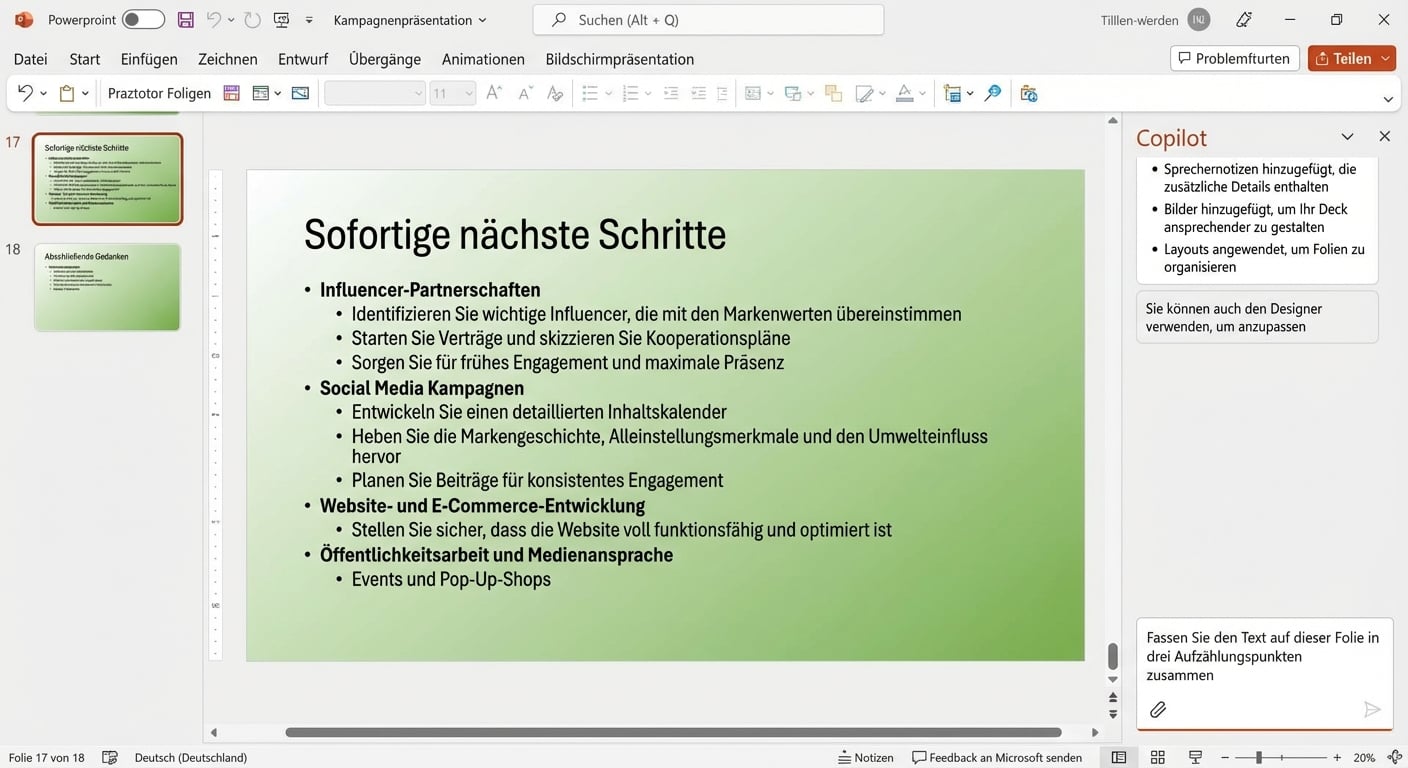Click the paperclip attachment icon in Copilot input
The height and width of the screenshot is (768, 1408).
pyautogui.click(x=1158, y=709)
